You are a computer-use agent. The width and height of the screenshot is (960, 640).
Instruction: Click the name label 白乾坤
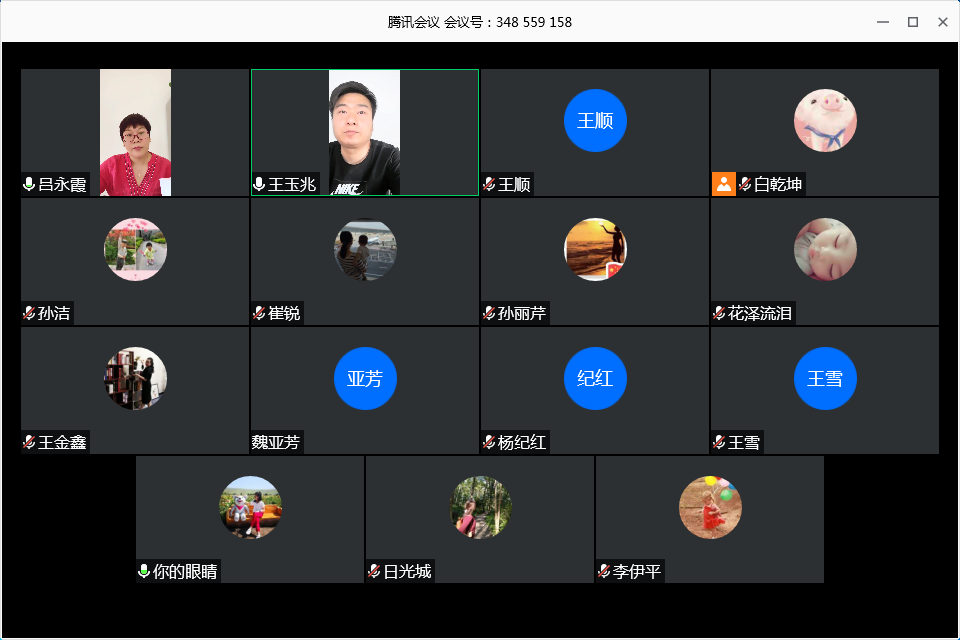(778, 184)
